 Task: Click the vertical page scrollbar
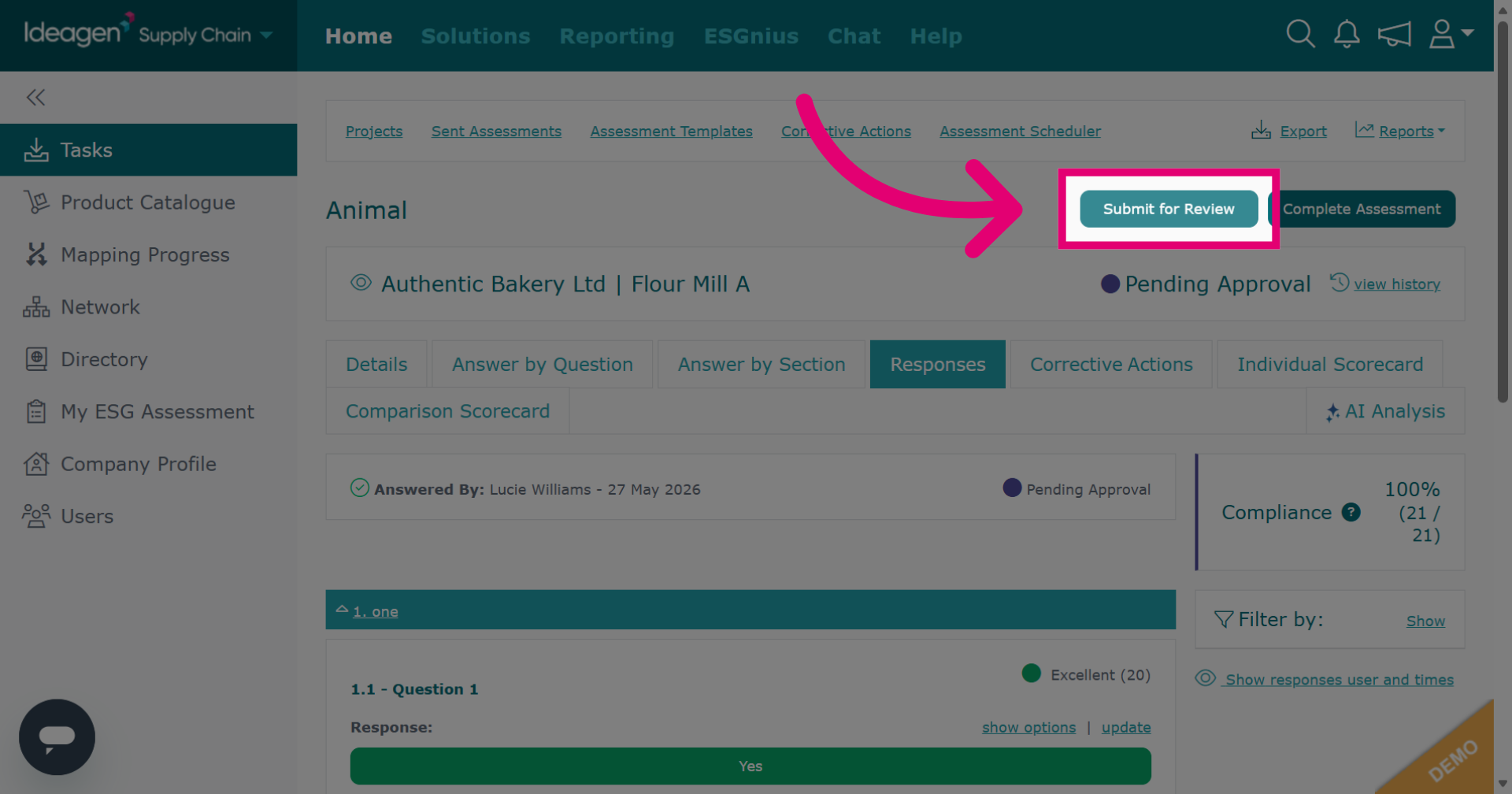1503,213
